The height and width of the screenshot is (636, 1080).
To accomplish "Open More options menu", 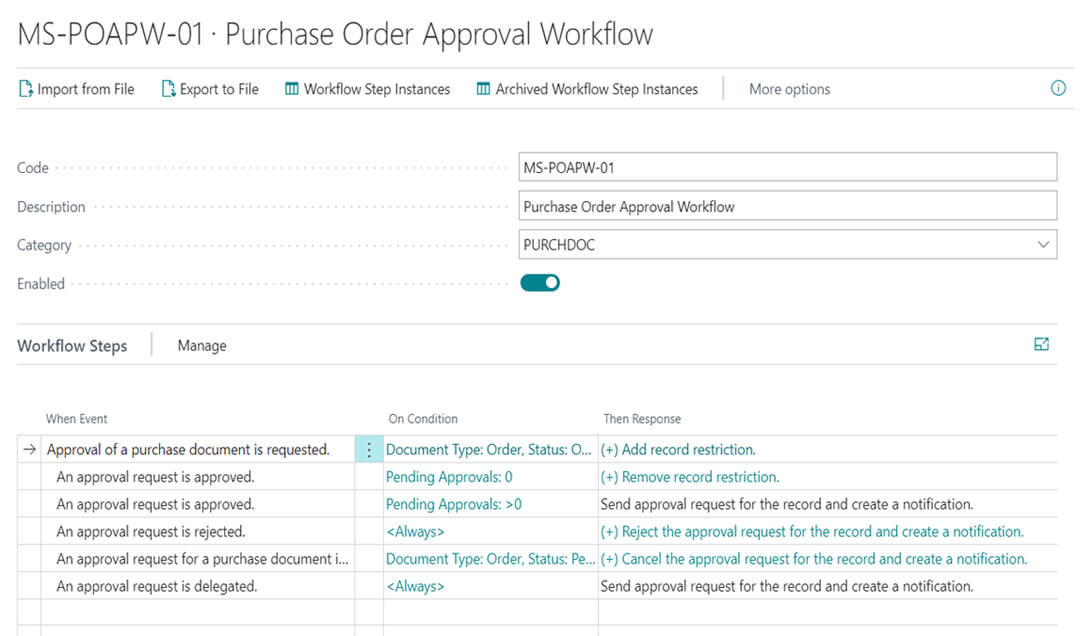I will coord(789,89).
